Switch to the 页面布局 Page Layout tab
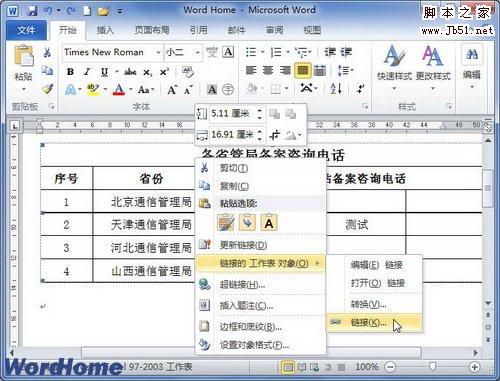The image size is (500, 381). coord(152,30)
